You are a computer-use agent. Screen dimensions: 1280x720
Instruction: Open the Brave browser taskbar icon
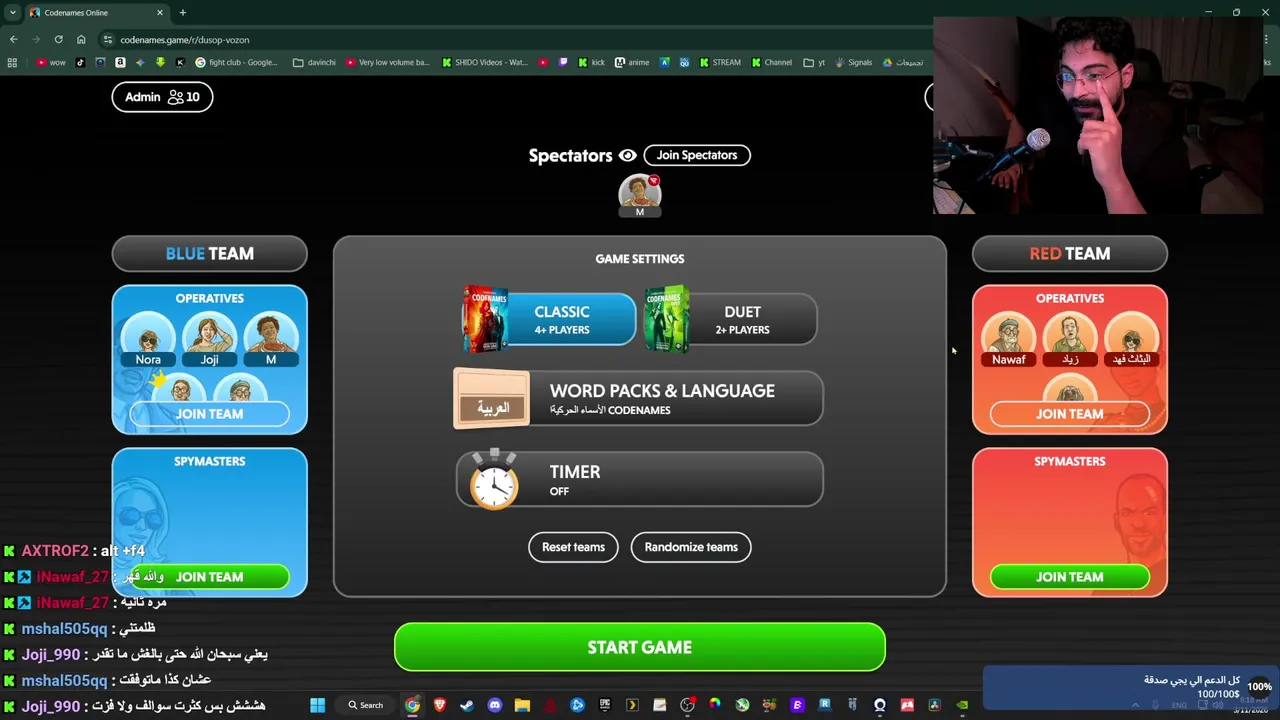coord(439,705)
